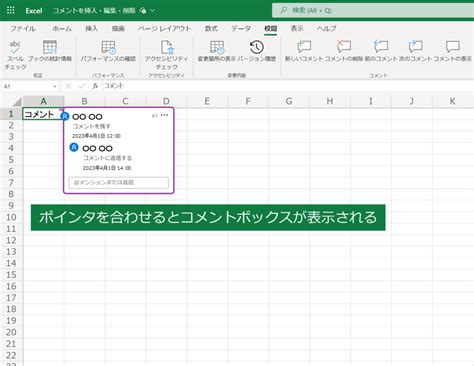Click the formula bar cancel X icon
Viewport: 474px width, 366px height.
(x=68, y=86)
